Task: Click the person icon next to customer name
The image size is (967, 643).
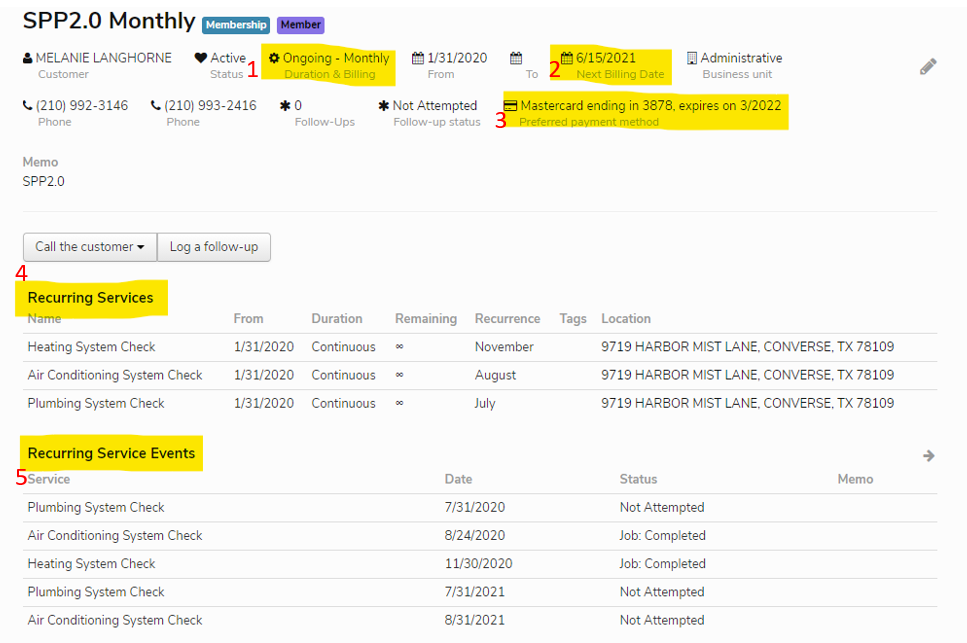Action: (28, 59)
